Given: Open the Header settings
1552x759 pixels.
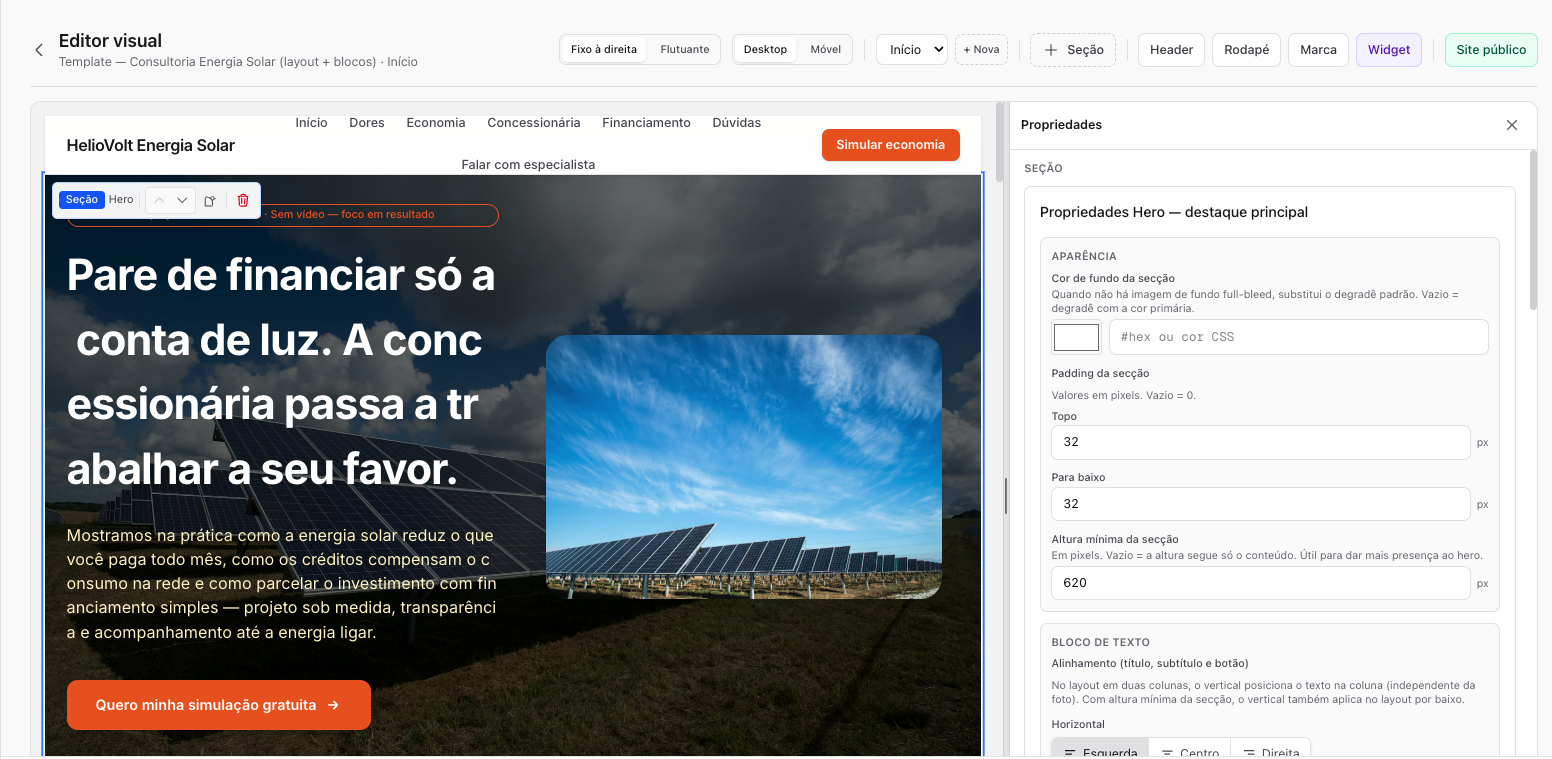Looking at the screenshot, I should pos(1171,50).
